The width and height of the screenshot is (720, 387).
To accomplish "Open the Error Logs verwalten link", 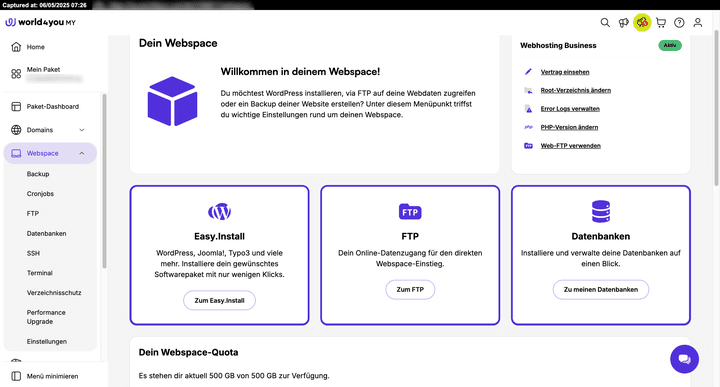I will tap(570, 109).
